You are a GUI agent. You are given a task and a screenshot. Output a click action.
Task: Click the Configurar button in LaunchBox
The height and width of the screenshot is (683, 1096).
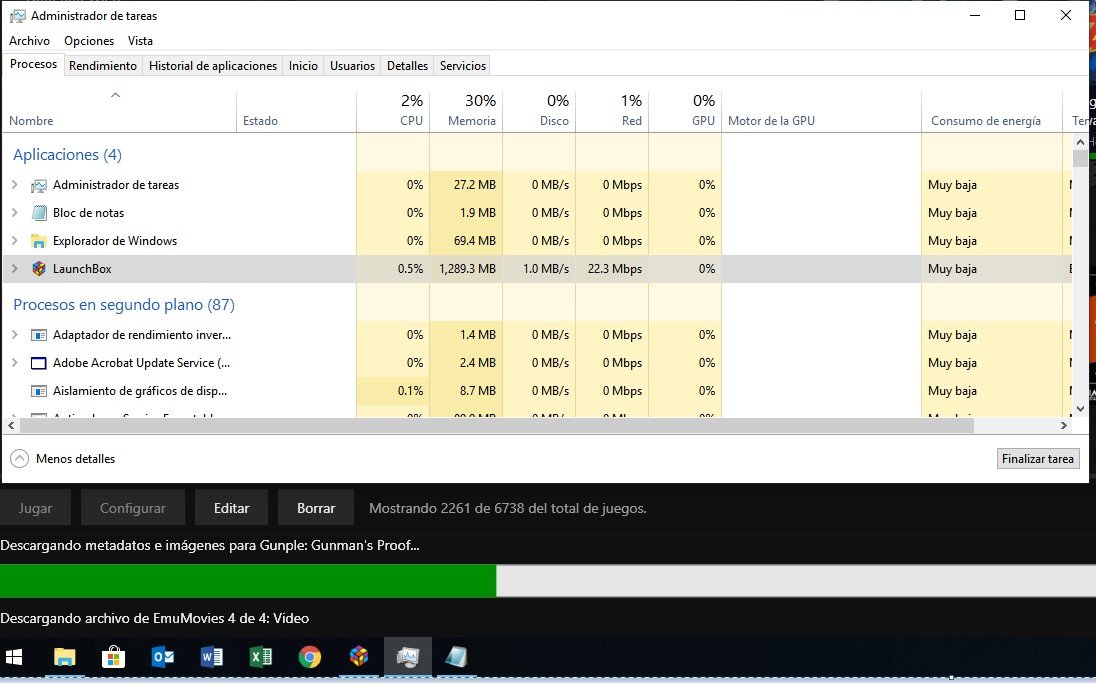pos(133,508)
